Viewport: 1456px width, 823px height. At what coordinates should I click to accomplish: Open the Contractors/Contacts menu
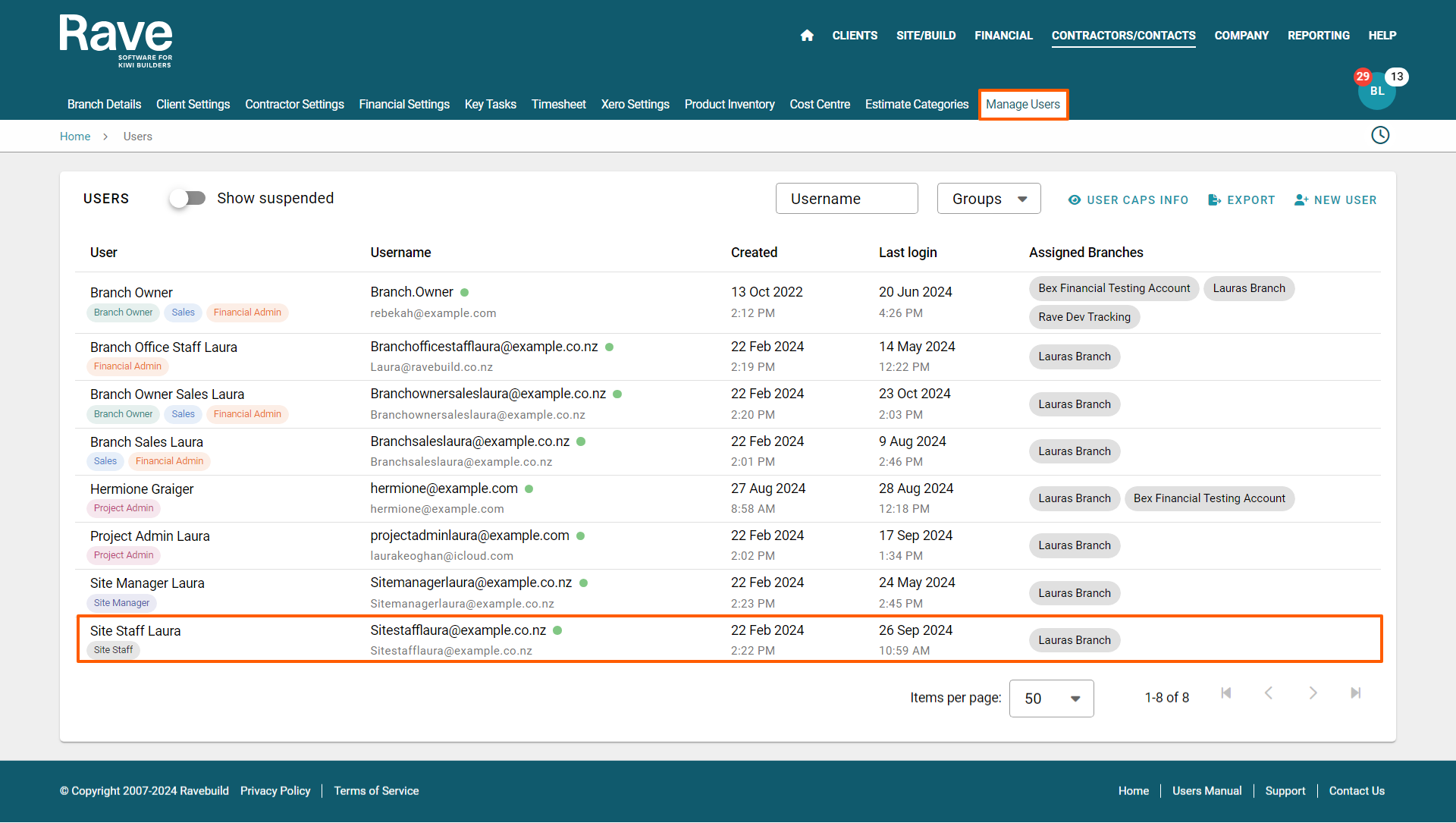click(x=1123, y=36)
